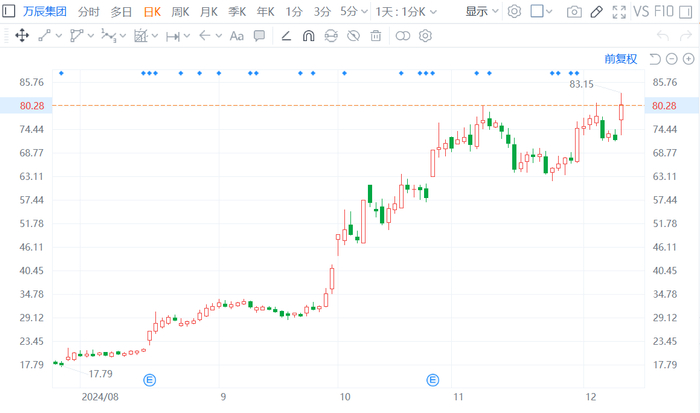Take a chart screenshot with camera icon
This screenshot has width=700, height=413.
point(574,12)
